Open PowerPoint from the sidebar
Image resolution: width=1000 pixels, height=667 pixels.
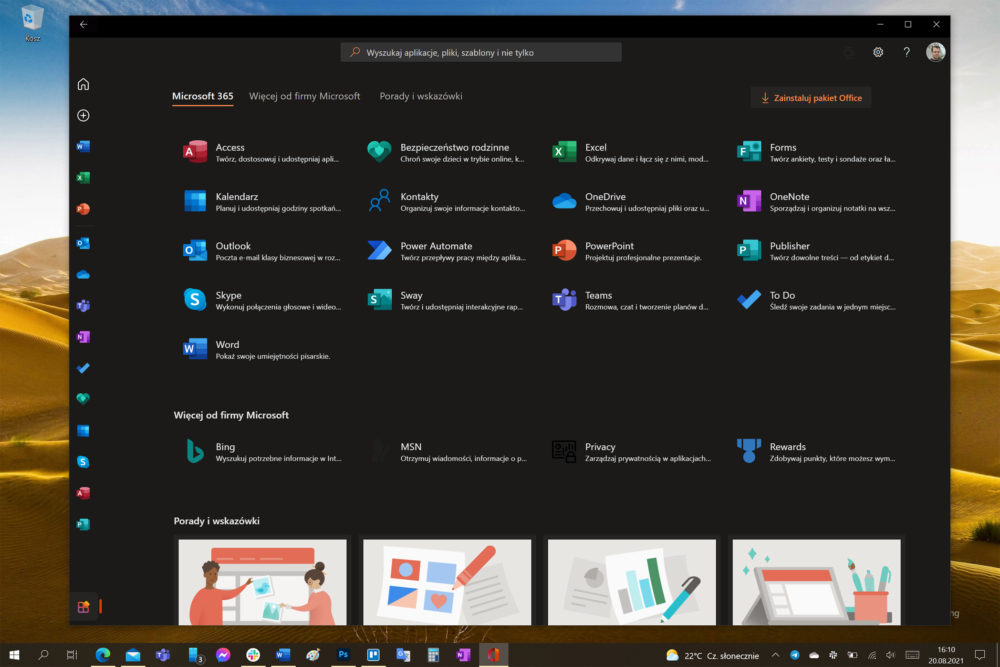click(x=83, y=209)
